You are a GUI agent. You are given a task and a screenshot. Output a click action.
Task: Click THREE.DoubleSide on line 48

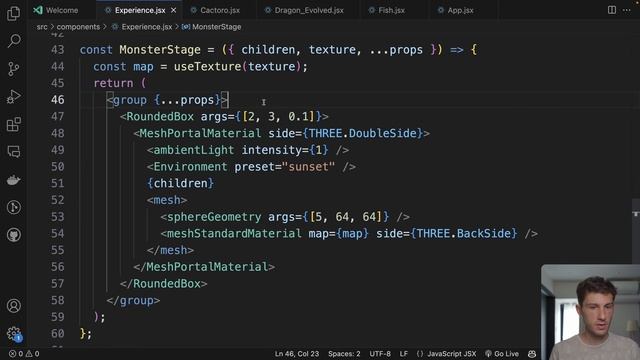(x=365, y=133)
